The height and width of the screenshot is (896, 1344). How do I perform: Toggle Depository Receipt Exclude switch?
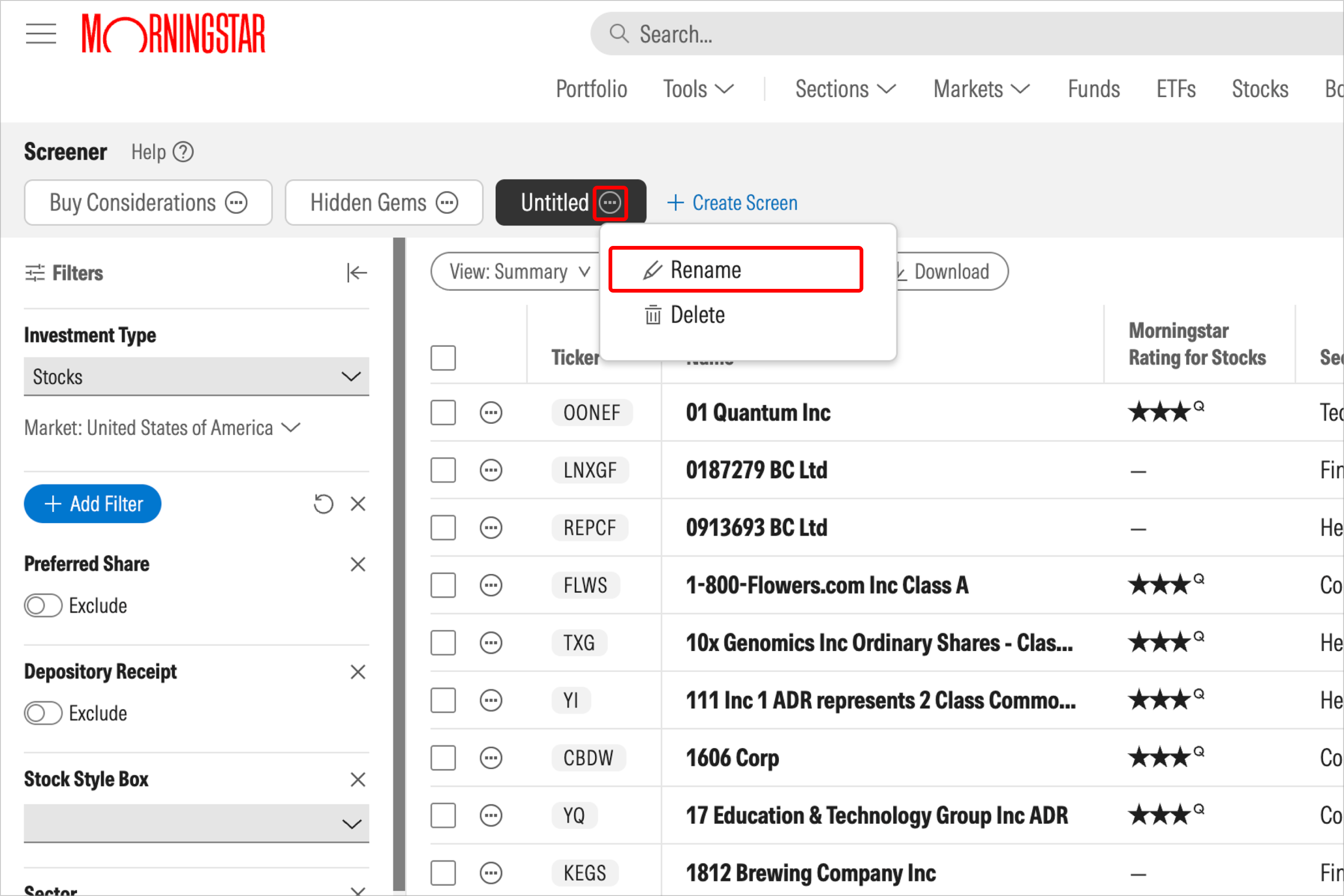[43, 713]
